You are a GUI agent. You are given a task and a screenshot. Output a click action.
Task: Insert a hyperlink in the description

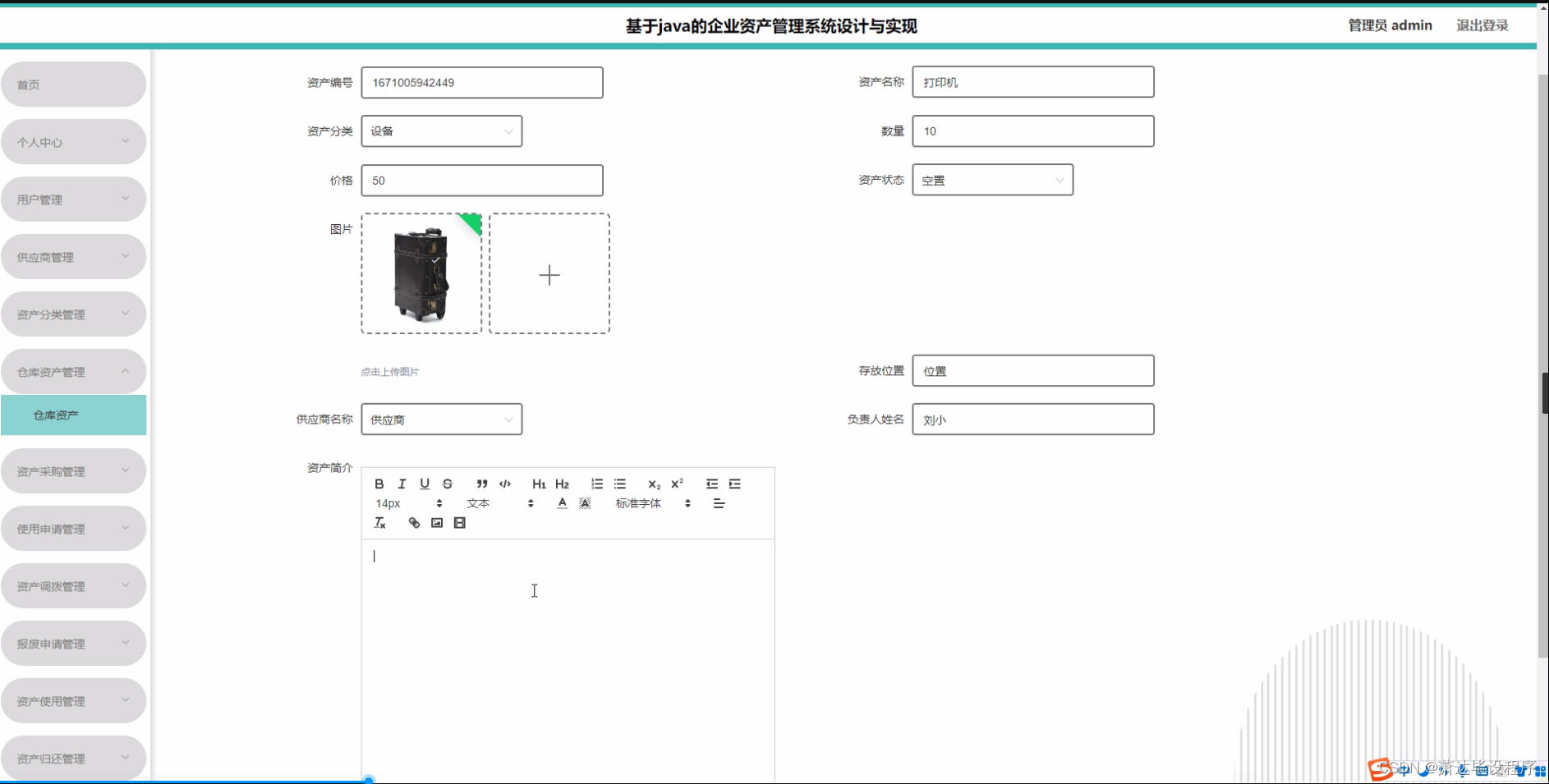pos(413,522)
